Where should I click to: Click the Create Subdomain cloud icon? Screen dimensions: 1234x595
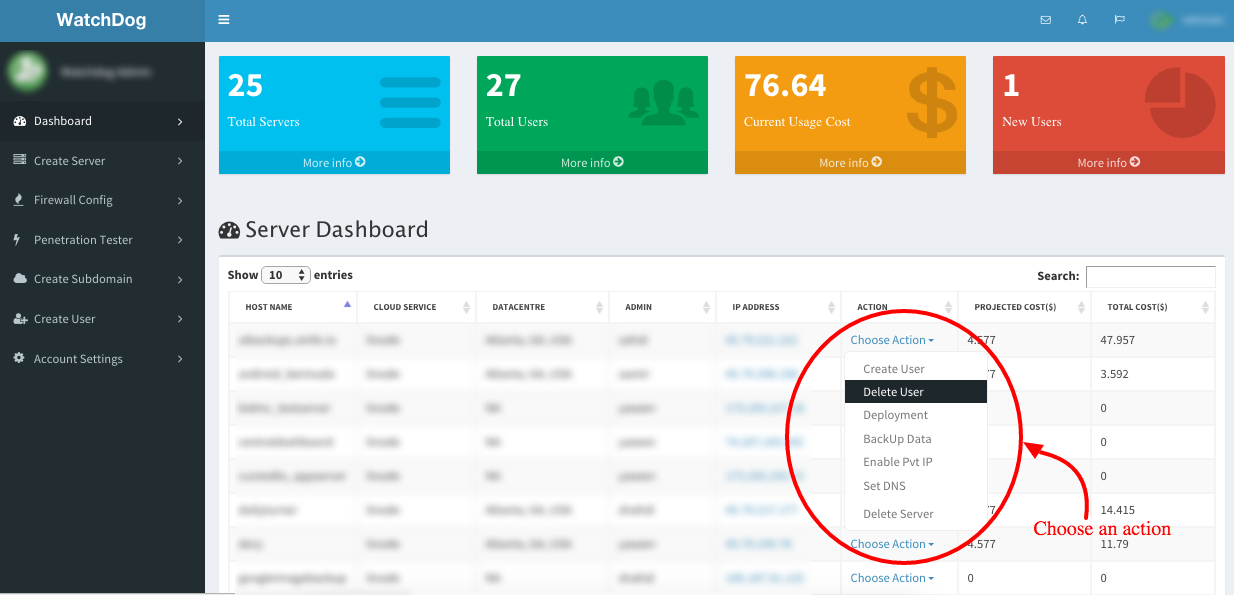[20, 279]
